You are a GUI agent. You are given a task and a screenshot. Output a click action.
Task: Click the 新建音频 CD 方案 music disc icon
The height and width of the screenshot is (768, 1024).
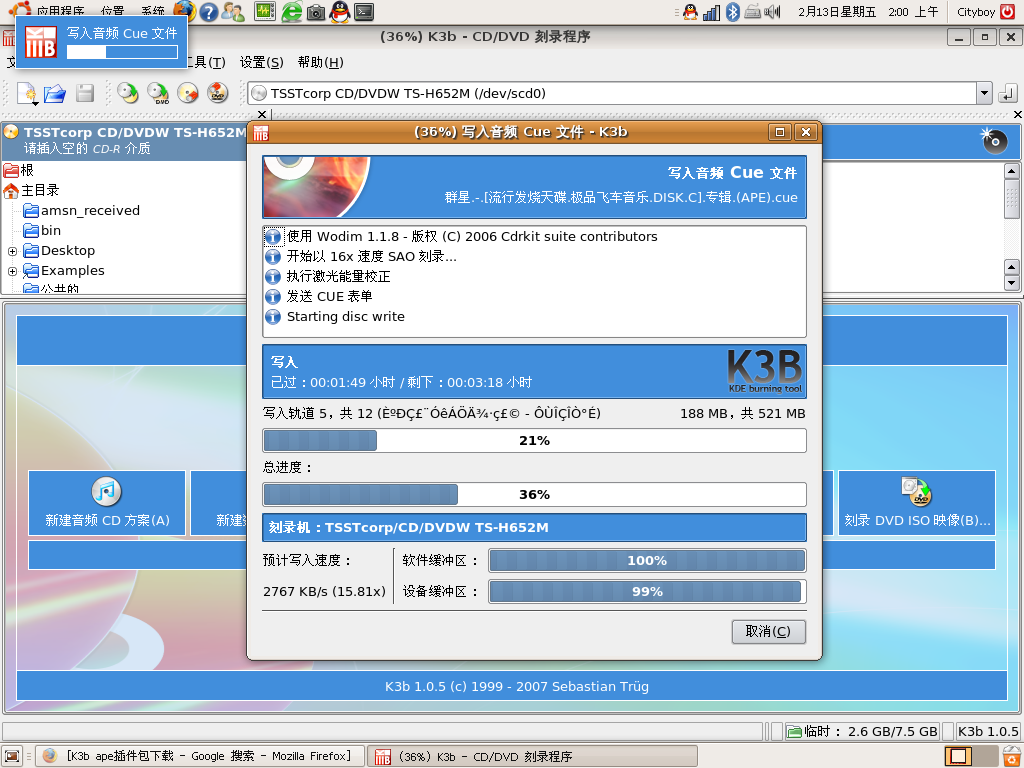coord(106,491)
